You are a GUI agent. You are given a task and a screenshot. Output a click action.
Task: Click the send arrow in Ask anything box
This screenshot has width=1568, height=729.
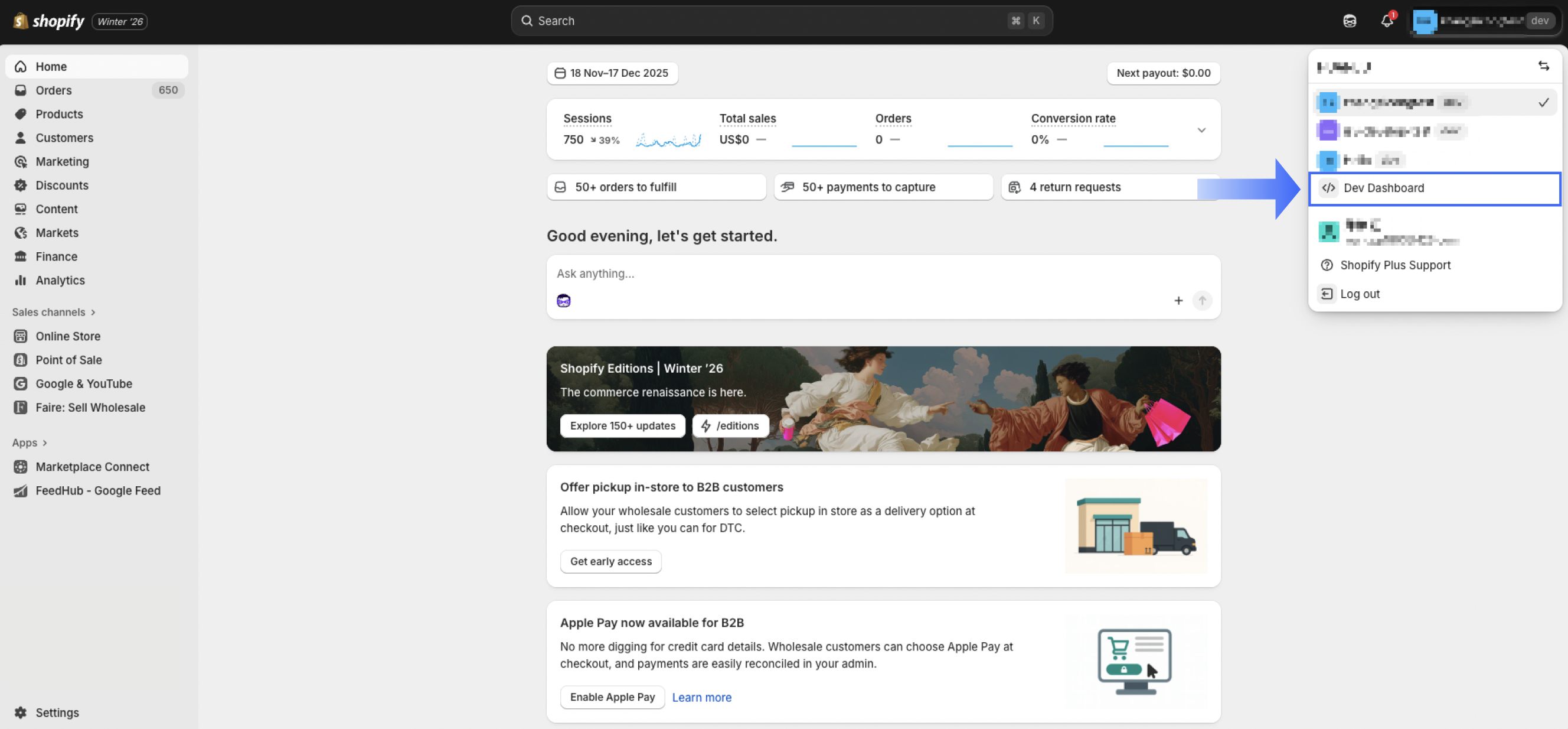point(1201,300)
